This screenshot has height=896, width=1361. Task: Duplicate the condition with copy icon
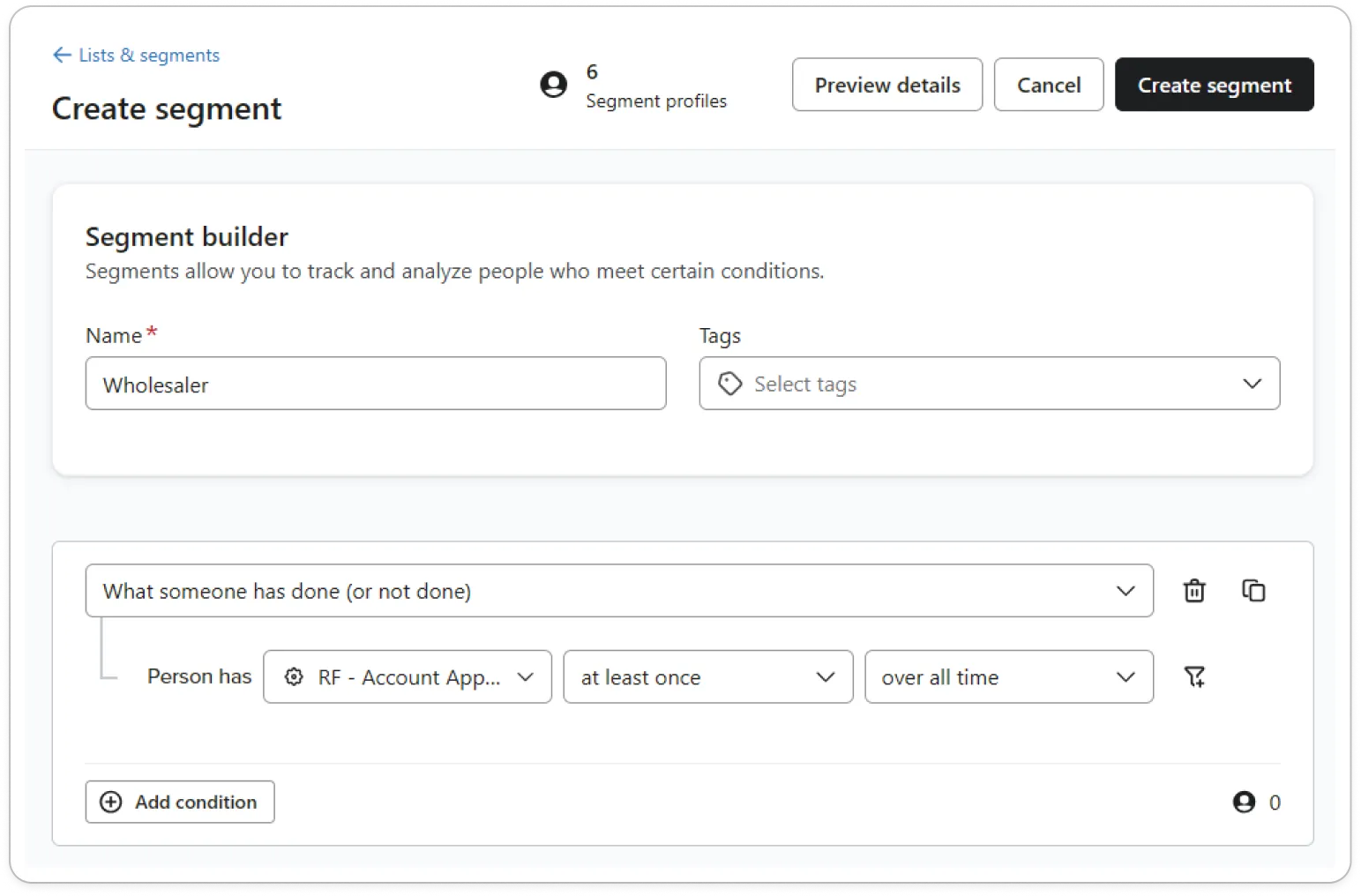pos(1253,590)
